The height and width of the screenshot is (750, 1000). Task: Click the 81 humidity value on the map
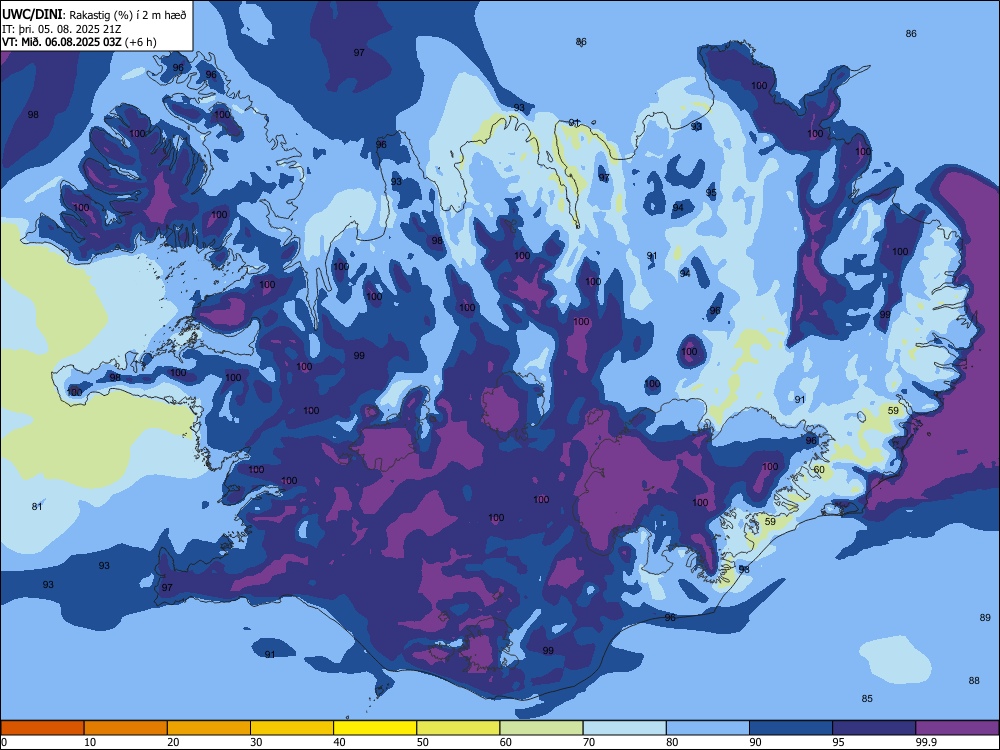[37, 506]
